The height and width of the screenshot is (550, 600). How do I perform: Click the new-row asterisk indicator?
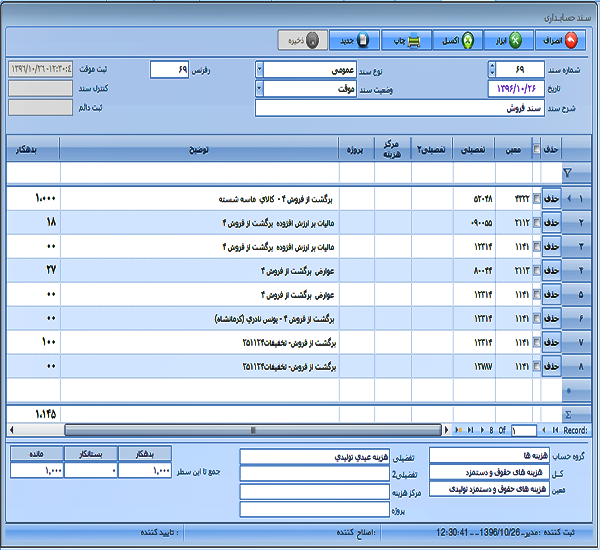pyautogui.click(x=568, y=391)
